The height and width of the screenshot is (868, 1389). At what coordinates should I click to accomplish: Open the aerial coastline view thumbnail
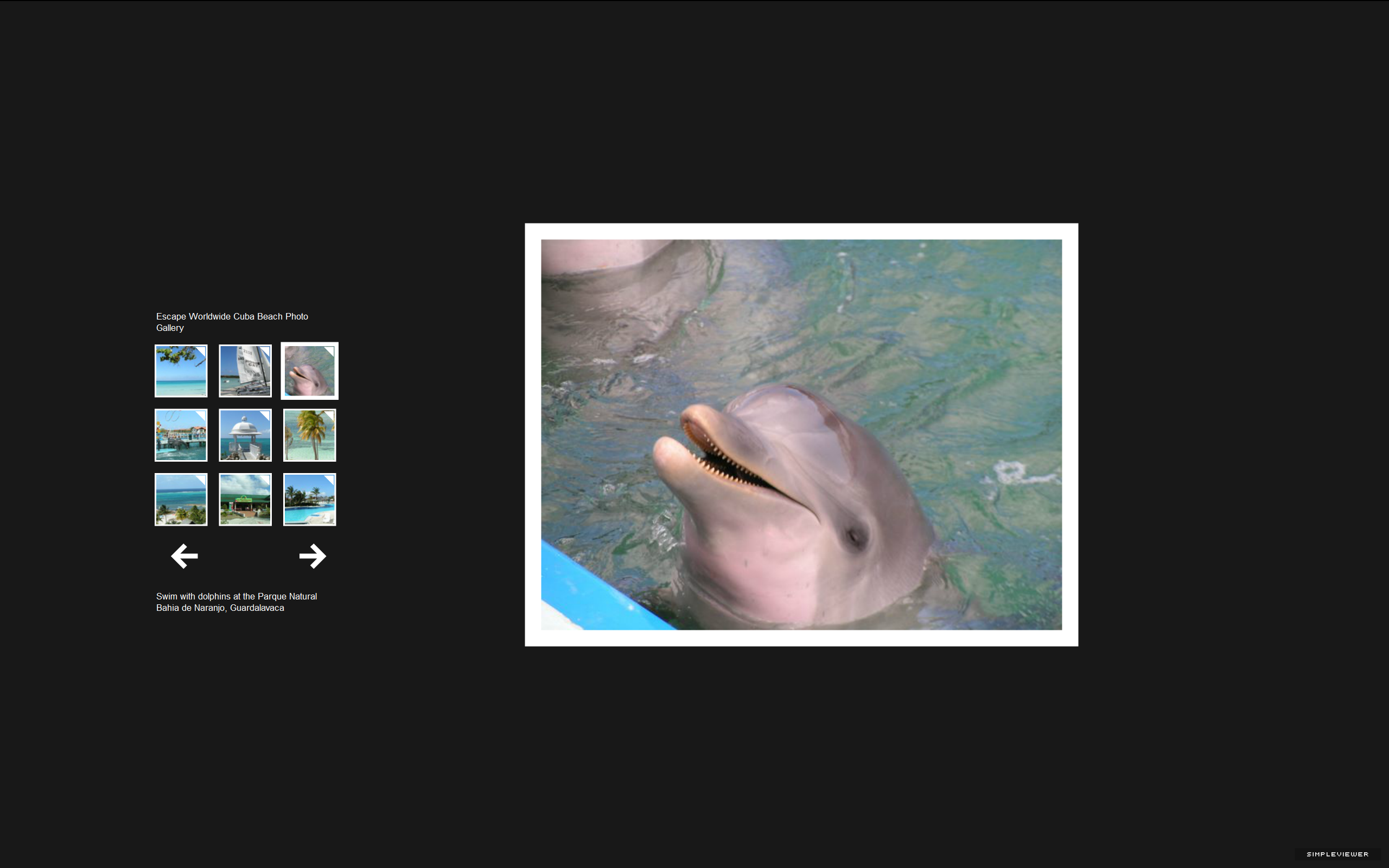[181, 500]
